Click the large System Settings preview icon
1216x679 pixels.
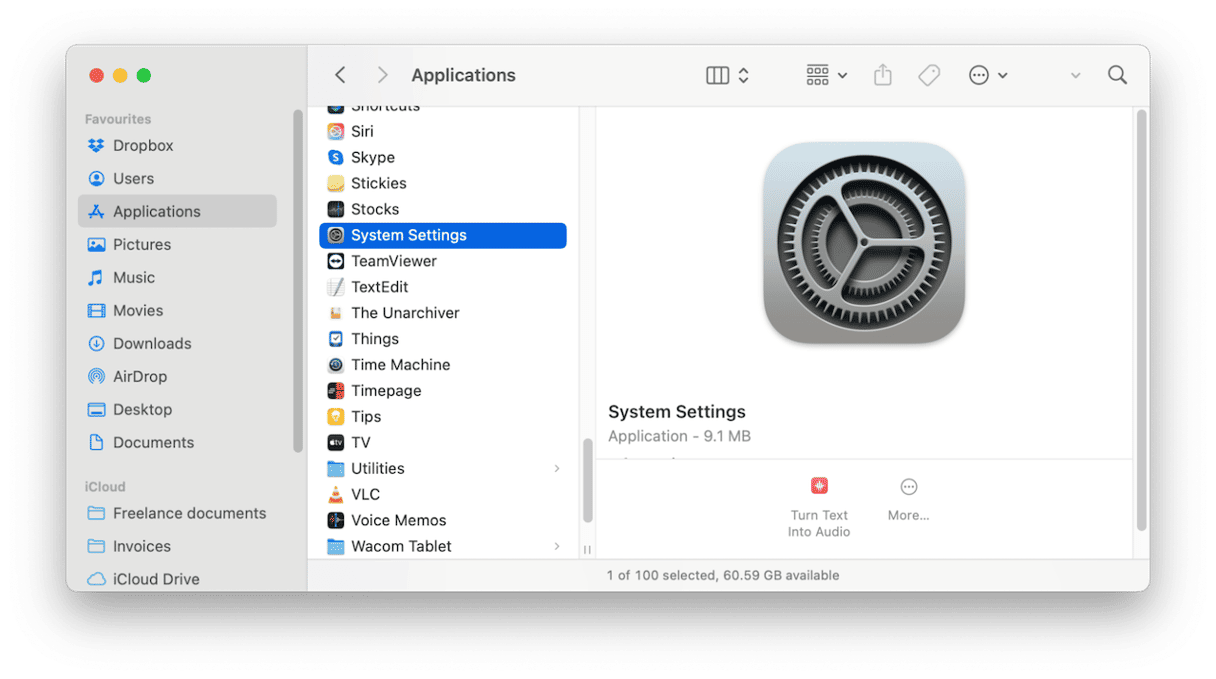tap(863, 242)
